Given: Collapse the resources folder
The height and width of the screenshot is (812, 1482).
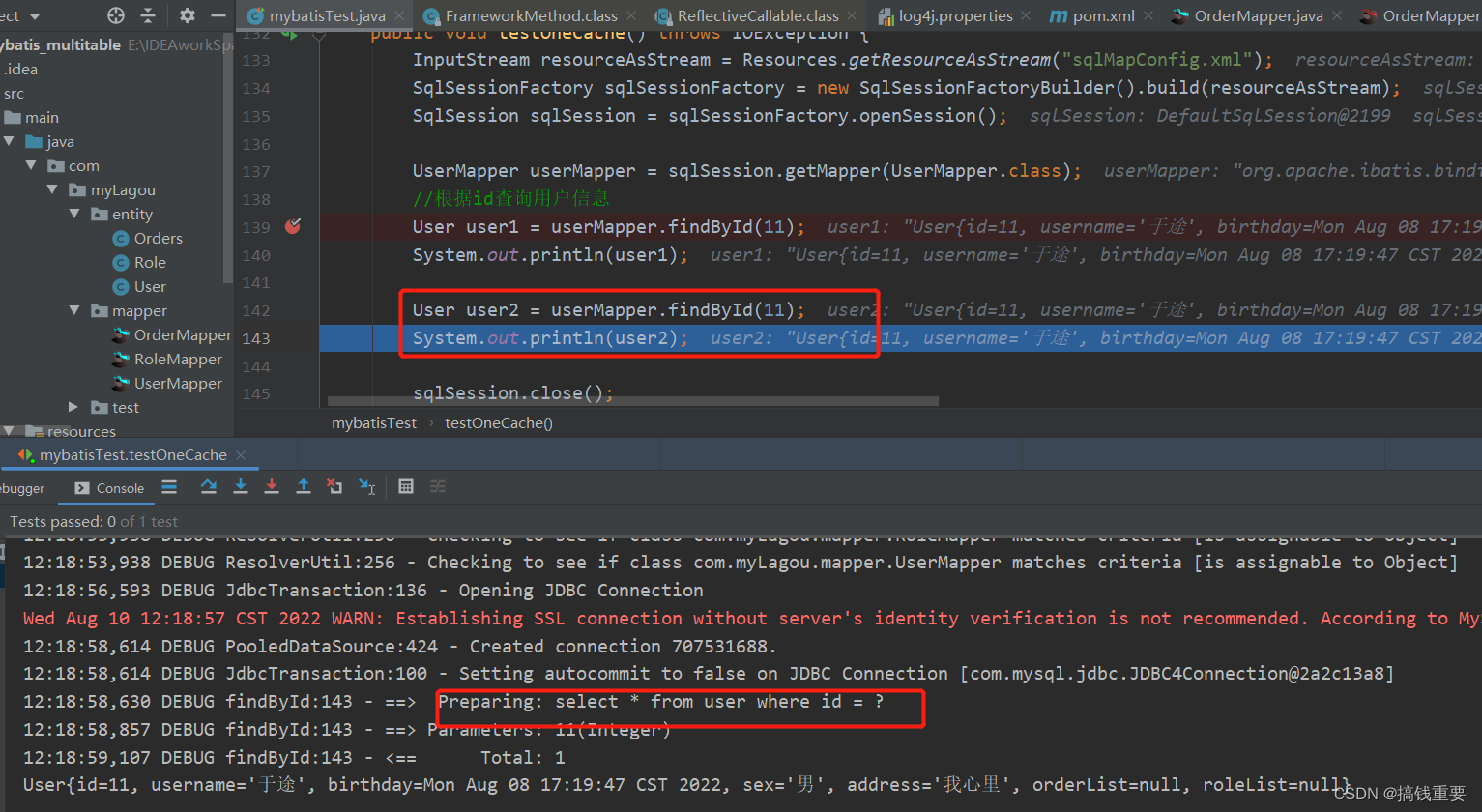Looking at the screenshot, I should tap(9, 431).
